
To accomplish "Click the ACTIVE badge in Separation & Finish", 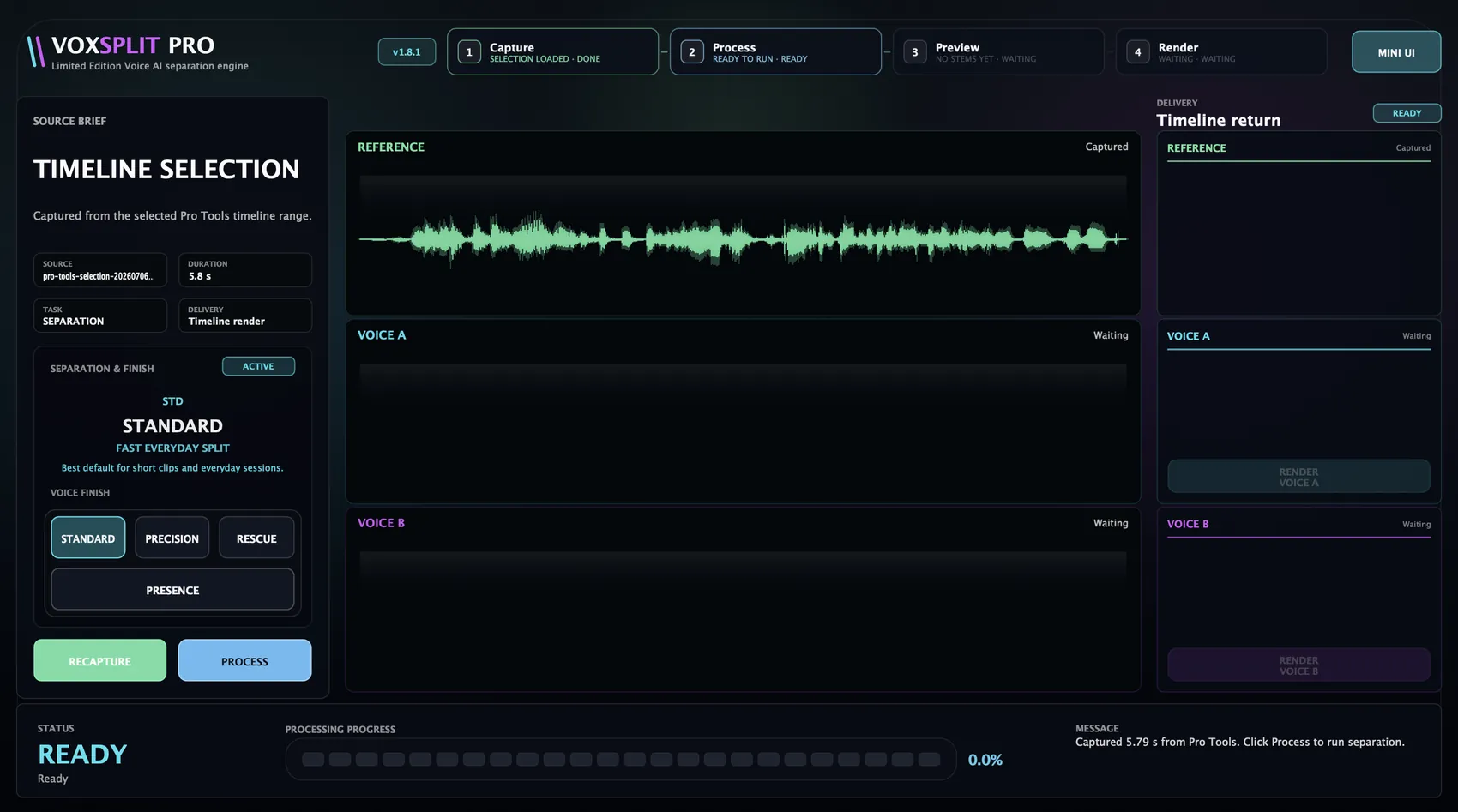I will pyautogui.click(x=258, y=366).
